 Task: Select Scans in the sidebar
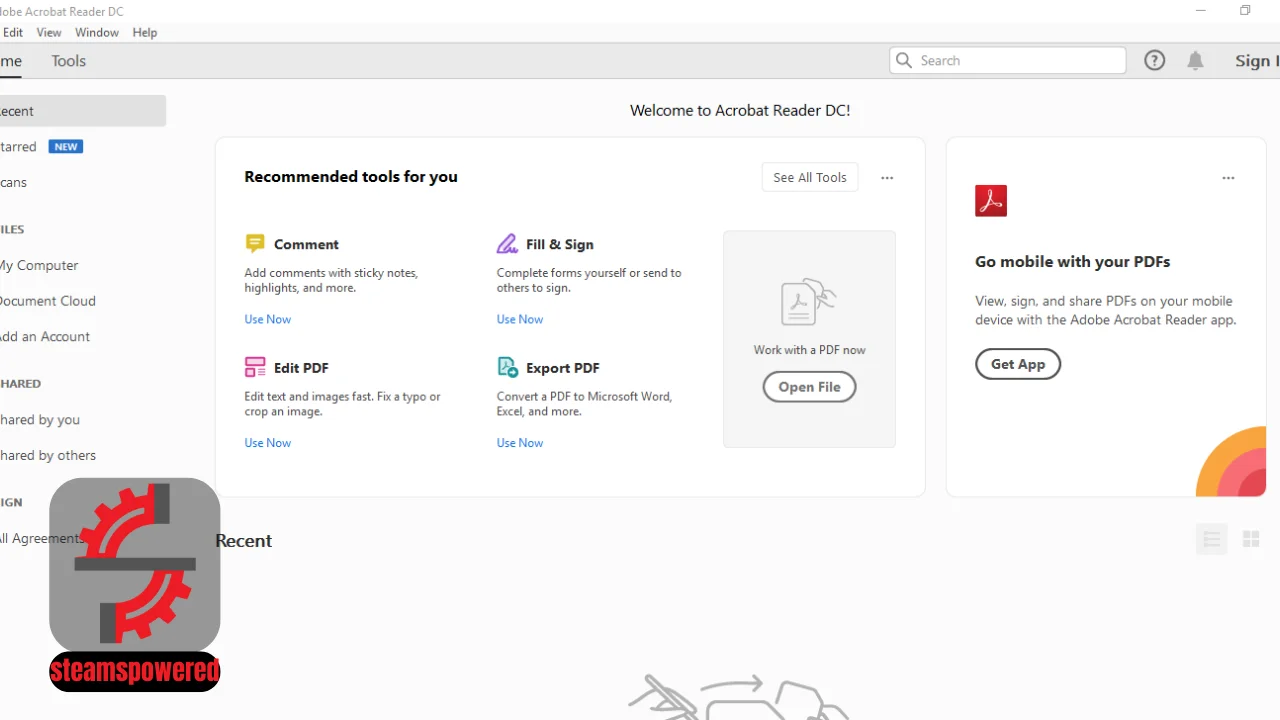click(x=14, y=183)
